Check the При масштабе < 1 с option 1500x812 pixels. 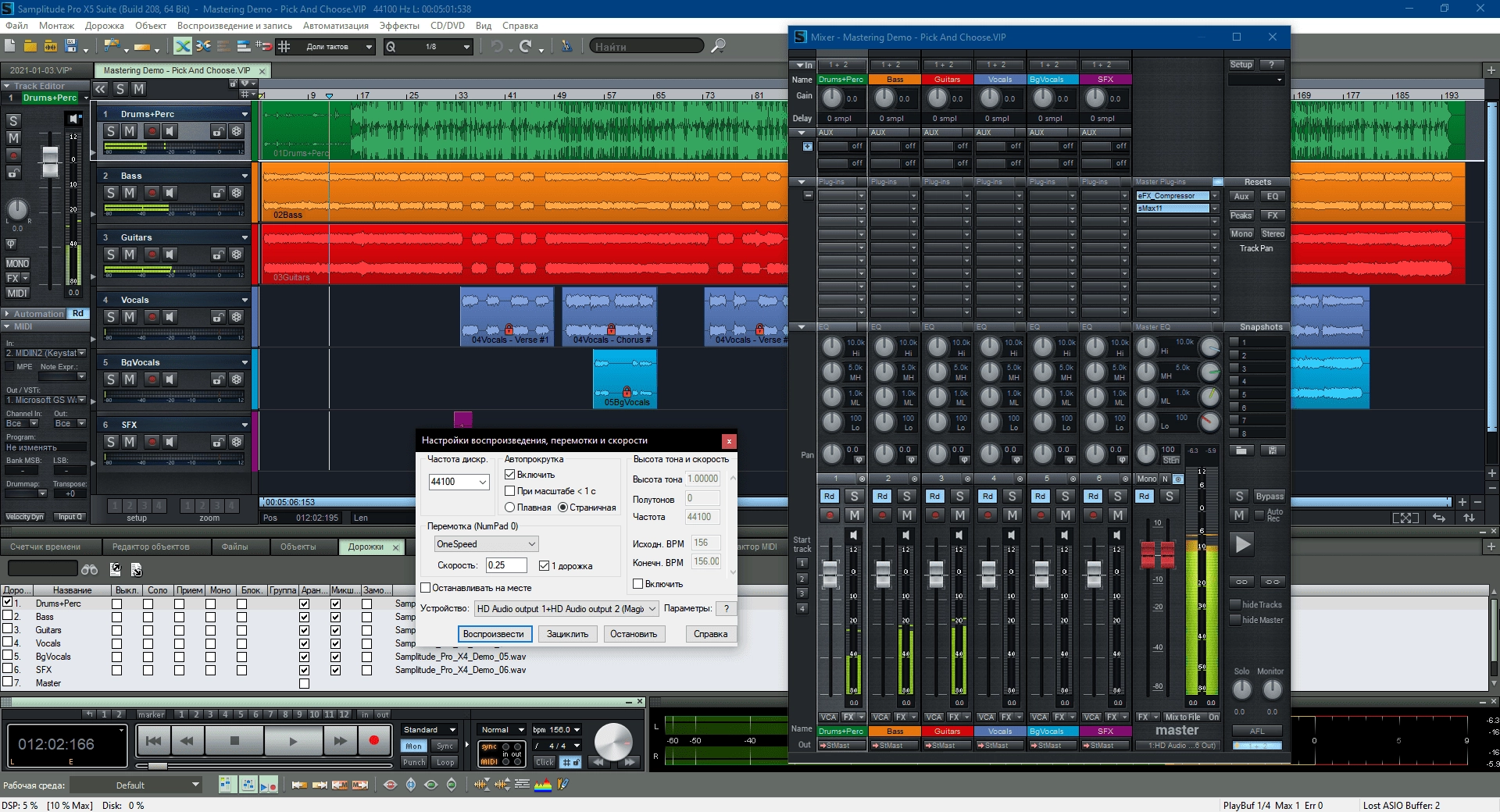point(509,491)
